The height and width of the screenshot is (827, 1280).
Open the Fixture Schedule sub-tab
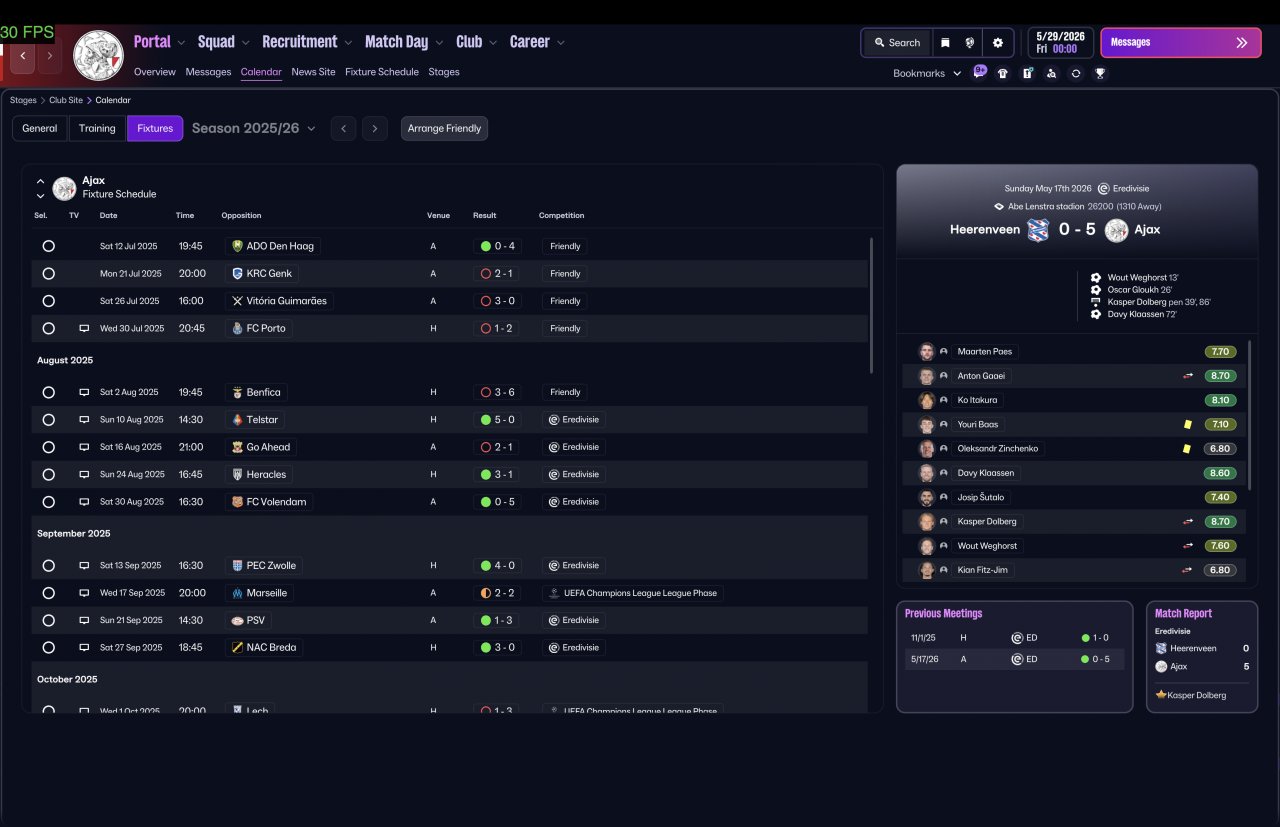coord(382,72)
